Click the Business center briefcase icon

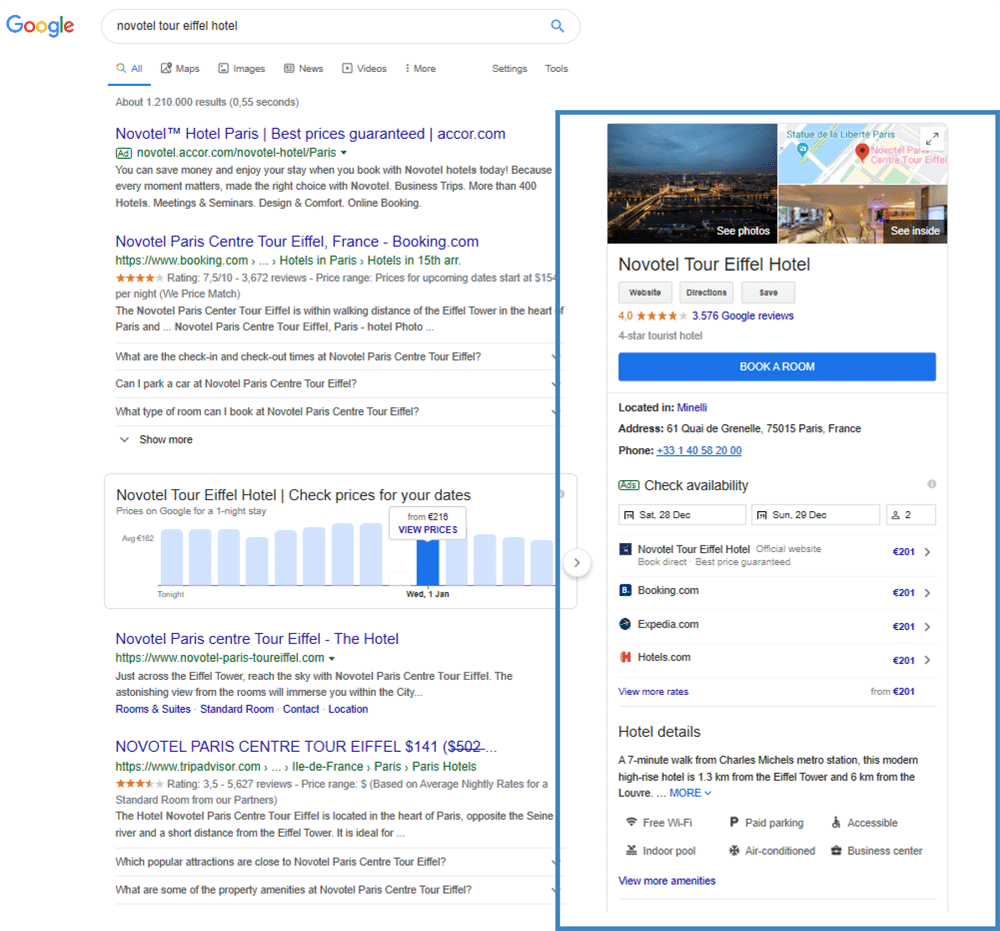coord(835,850)
